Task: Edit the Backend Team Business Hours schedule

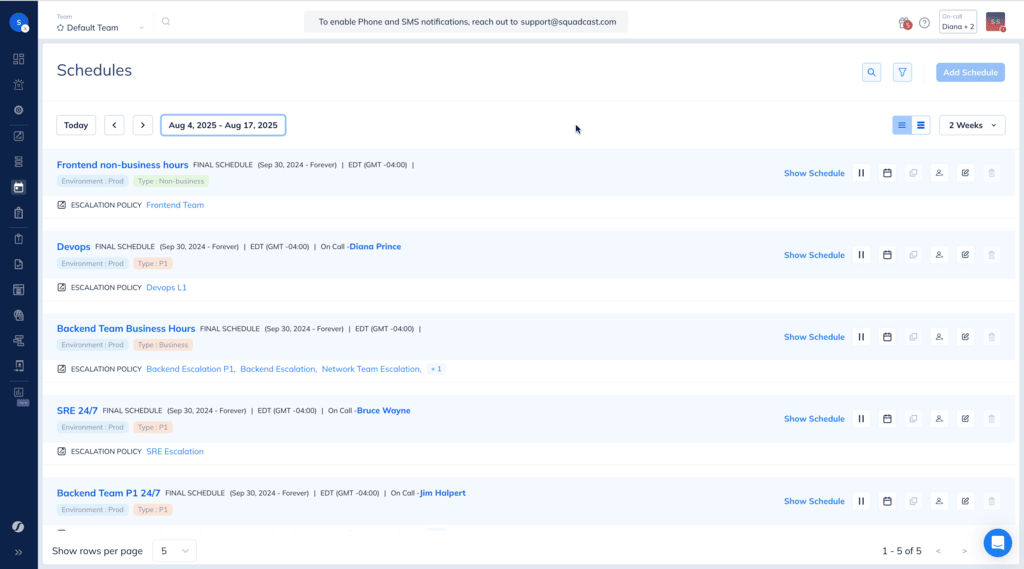Action: tap(965, 337)
